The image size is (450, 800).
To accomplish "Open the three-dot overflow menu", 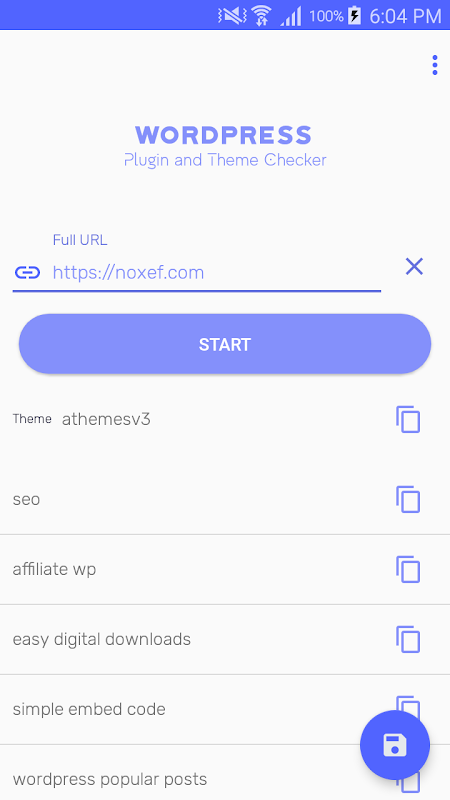I will click(434, 65).
